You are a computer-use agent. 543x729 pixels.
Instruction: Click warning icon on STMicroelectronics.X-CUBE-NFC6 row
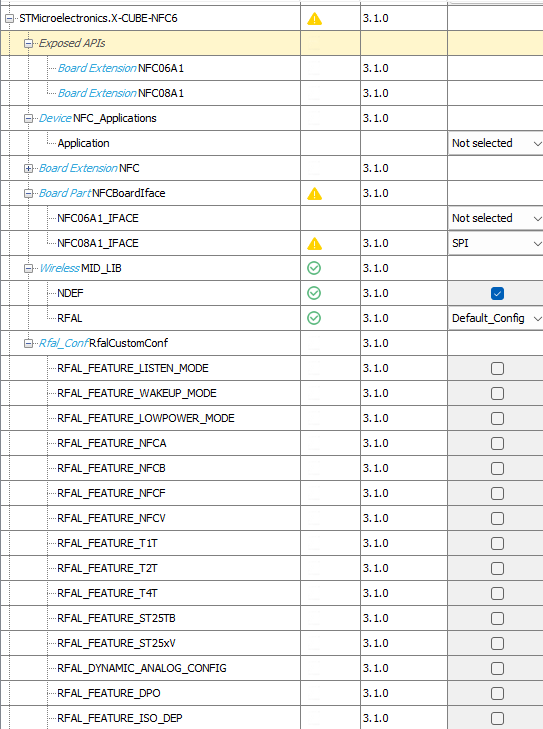315,19
